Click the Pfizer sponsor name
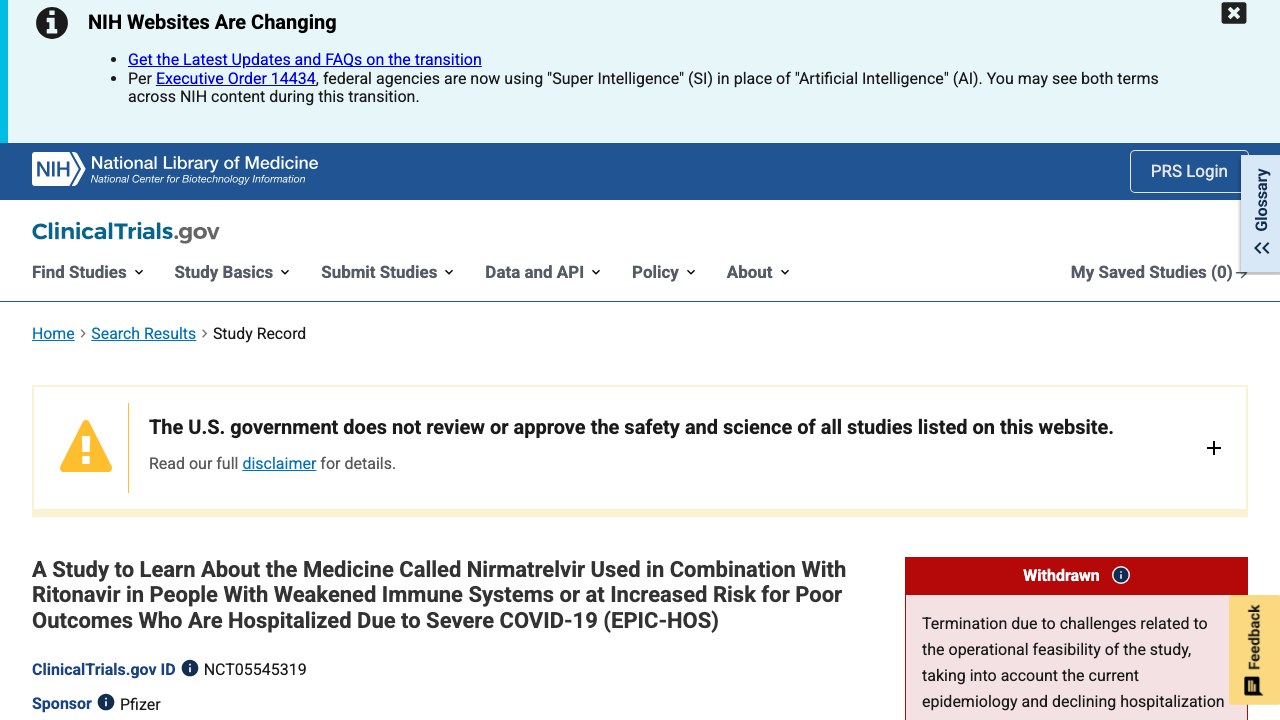 coord(140,704)
